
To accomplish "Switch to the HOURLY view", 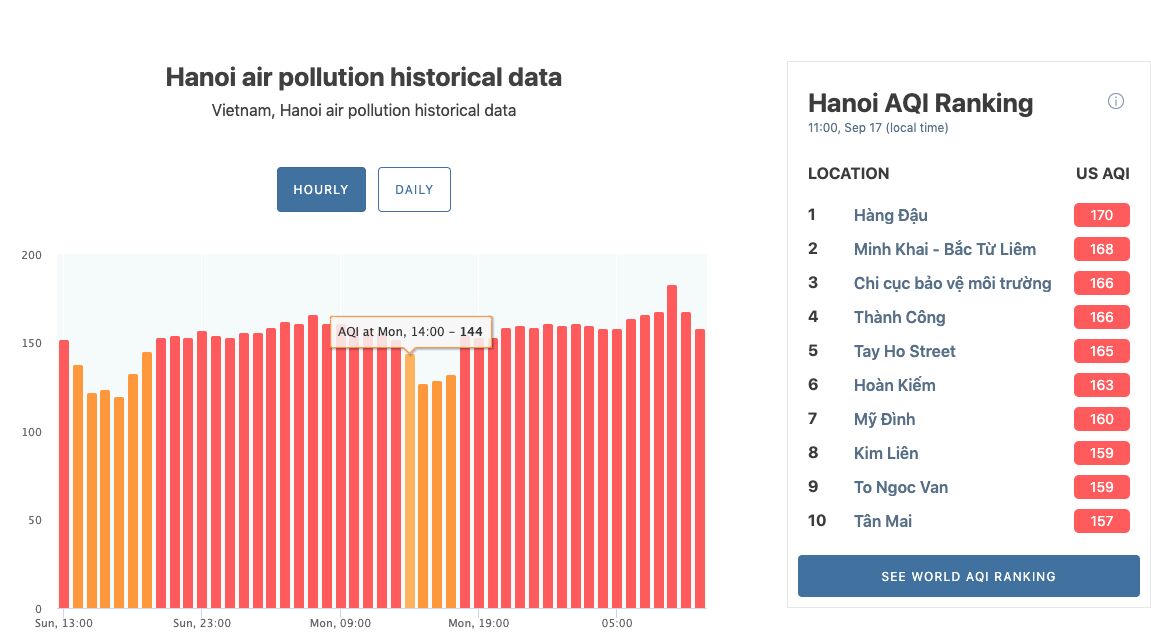I will 321,189.
